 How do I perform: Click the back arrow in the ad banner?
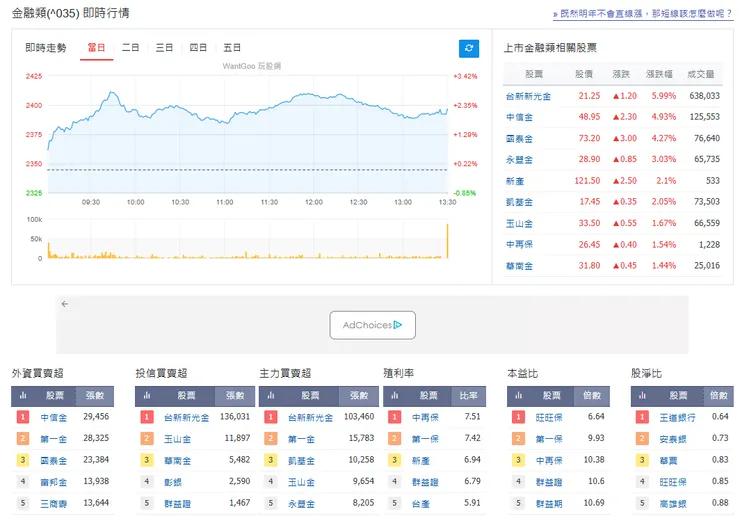64,303
